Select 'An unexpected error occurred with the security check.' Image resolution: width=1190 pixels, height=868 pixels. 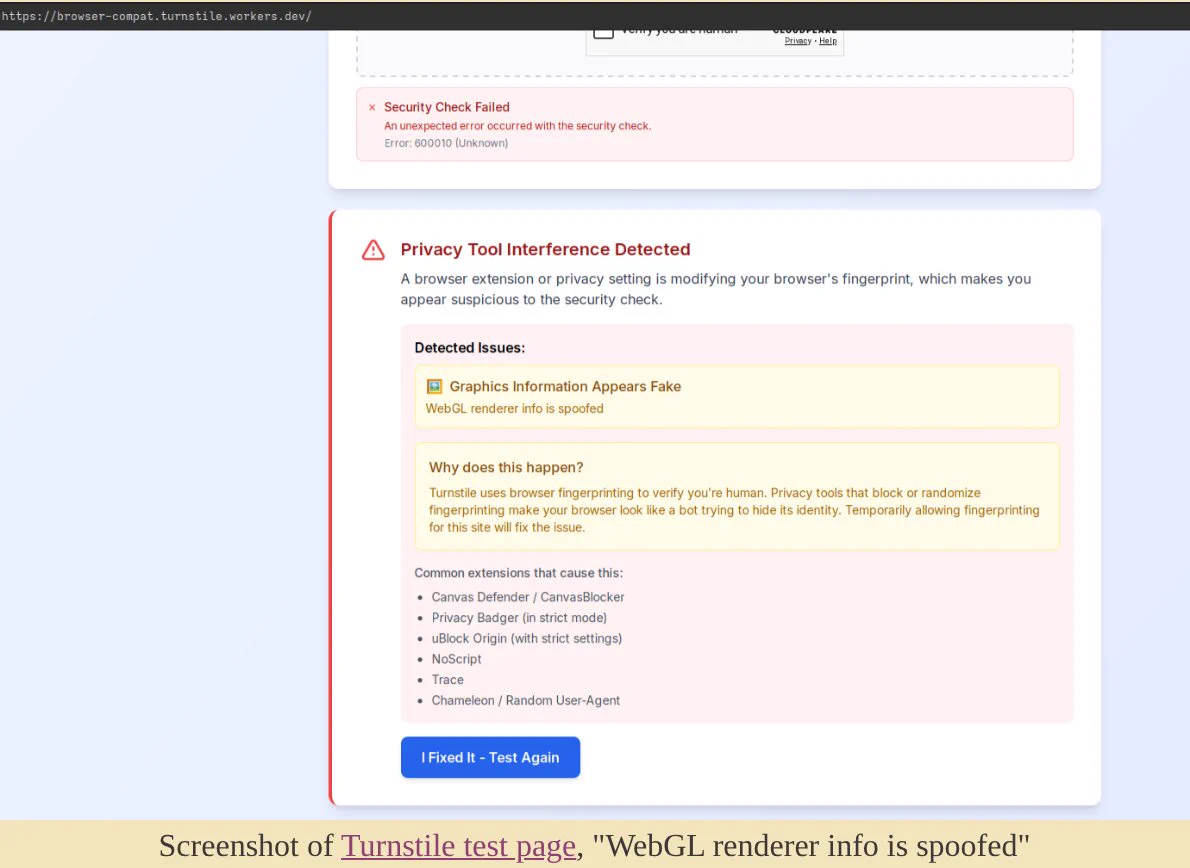[518, 126]
